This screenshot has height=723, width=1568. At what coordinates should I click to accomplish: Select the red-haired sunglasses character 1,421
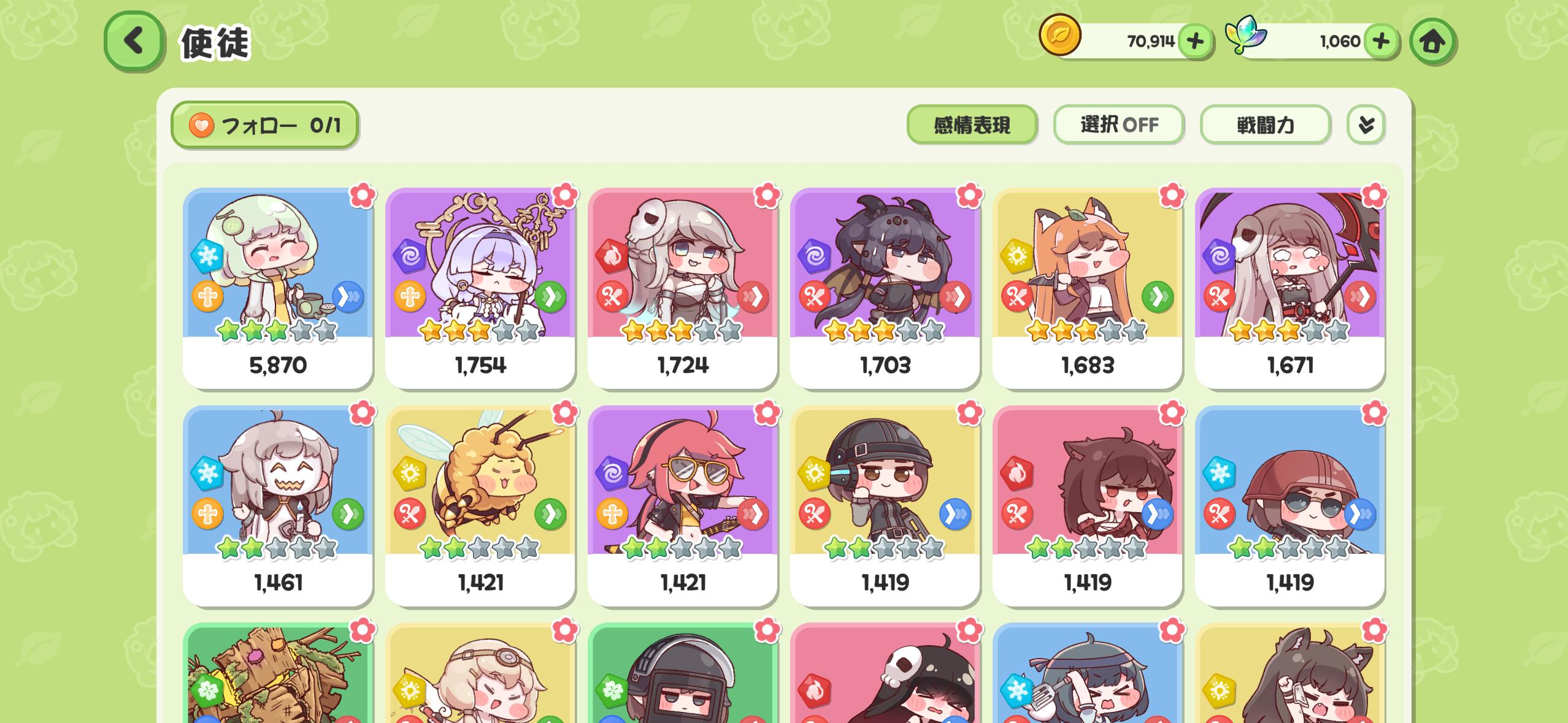(x=683, y=506)
